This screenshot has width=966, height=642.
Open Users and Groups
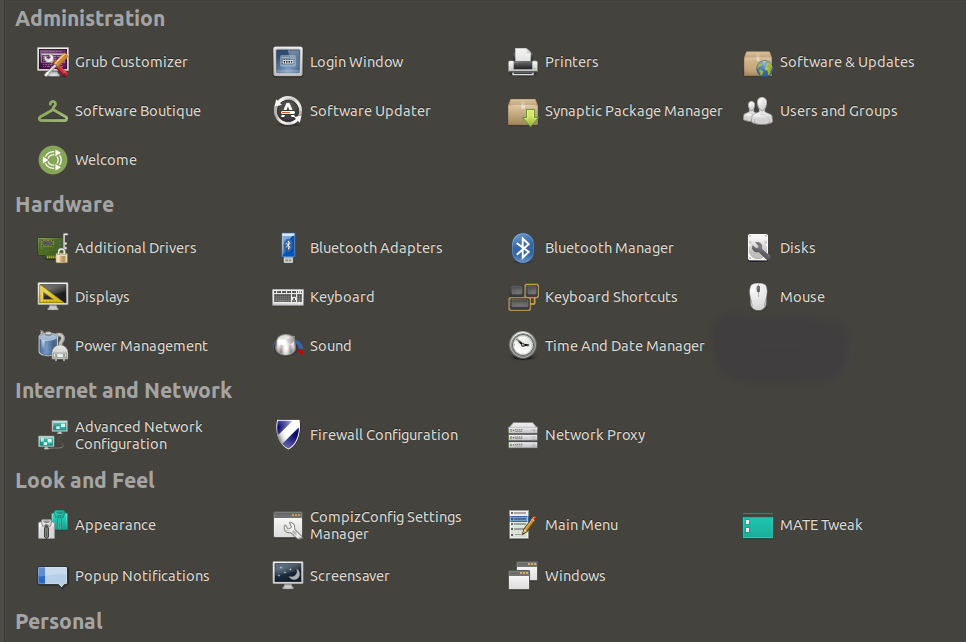coord(838,111)
